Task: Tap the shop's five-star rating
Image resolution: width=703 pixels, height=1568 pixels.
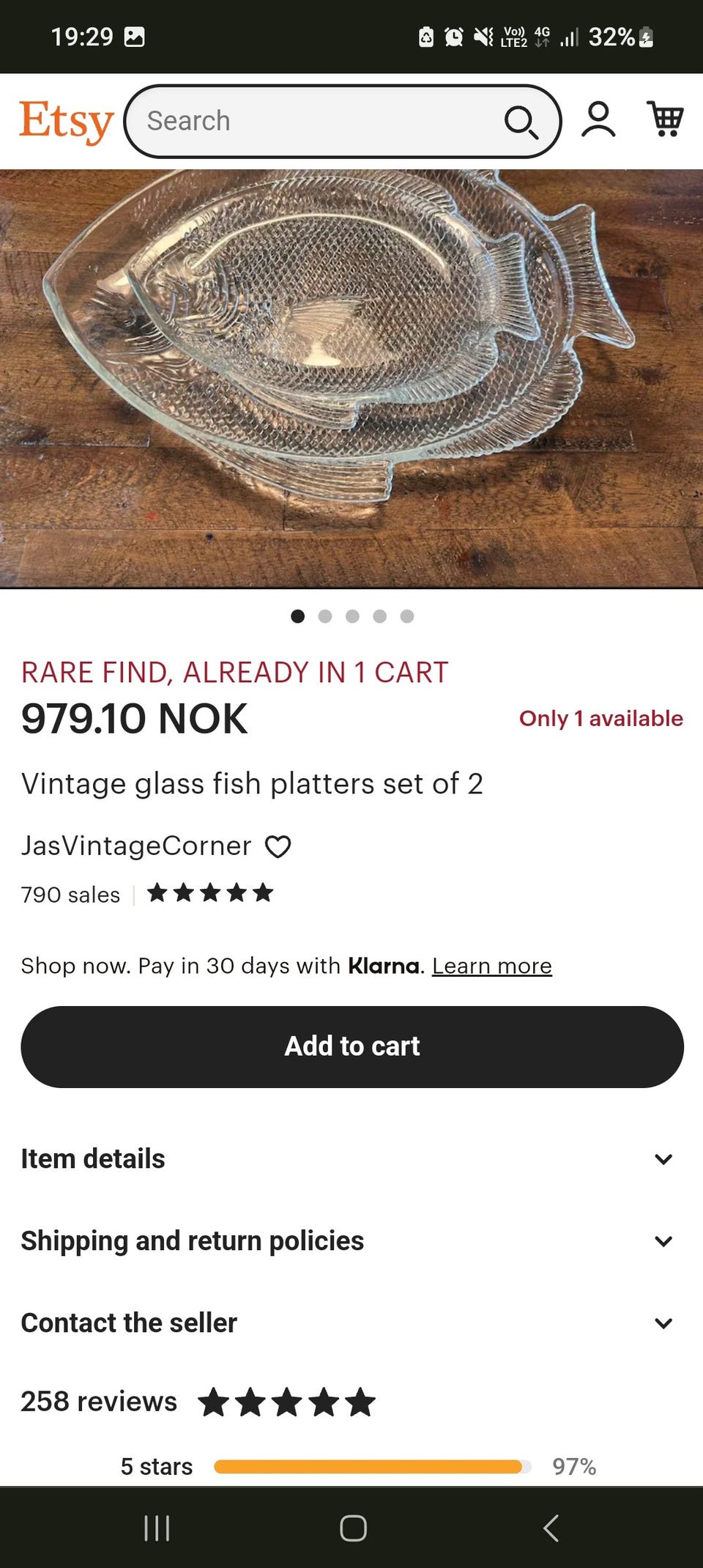Action: [x=210, y=893]
